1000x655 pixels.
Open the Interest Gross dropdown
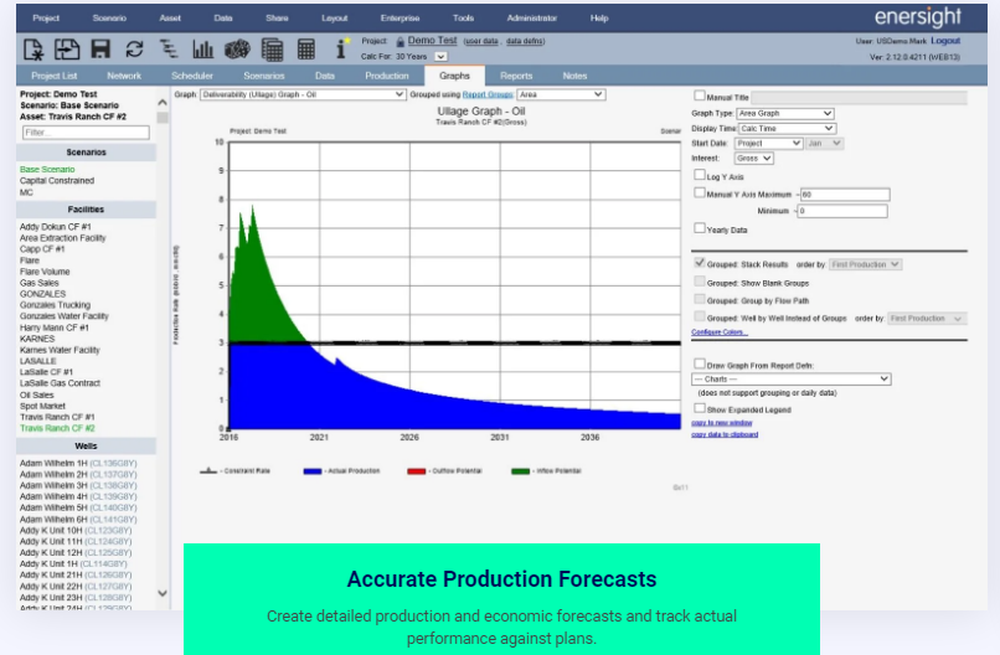coord(753,158)
